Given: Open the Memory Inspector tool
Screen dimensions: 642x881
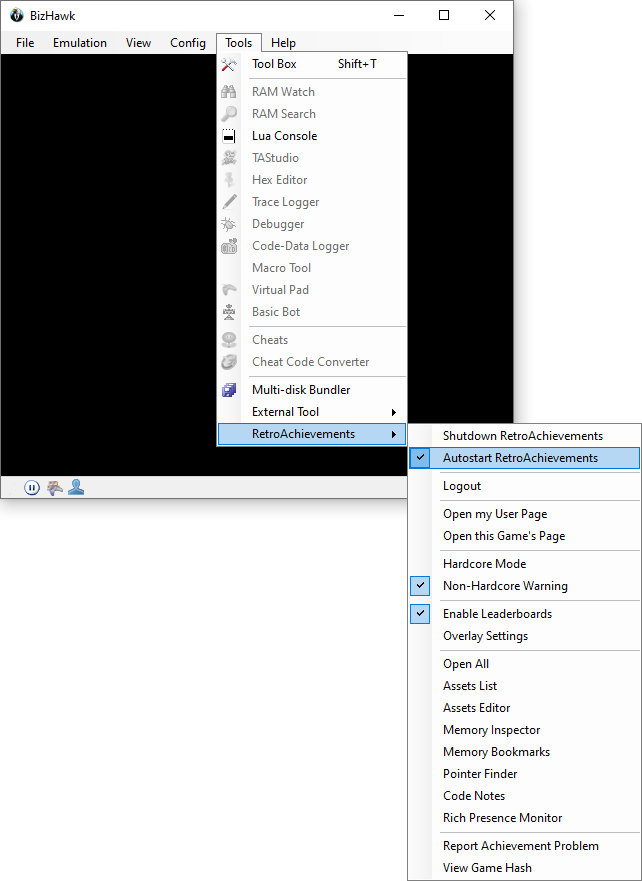Looking at the screenshot, I should [x=491, y=730].
